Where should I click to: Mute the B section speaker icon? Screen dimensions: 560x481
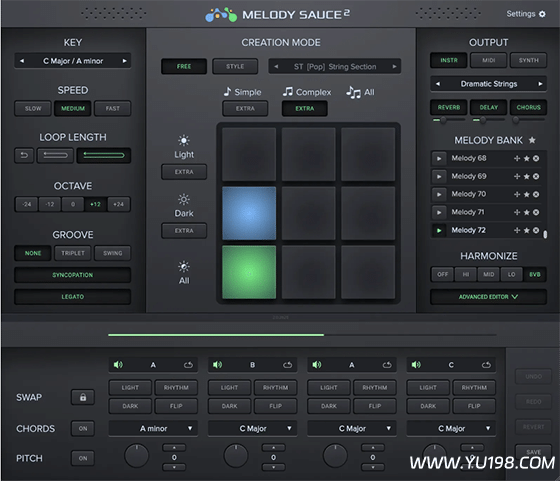coord(217,365)
